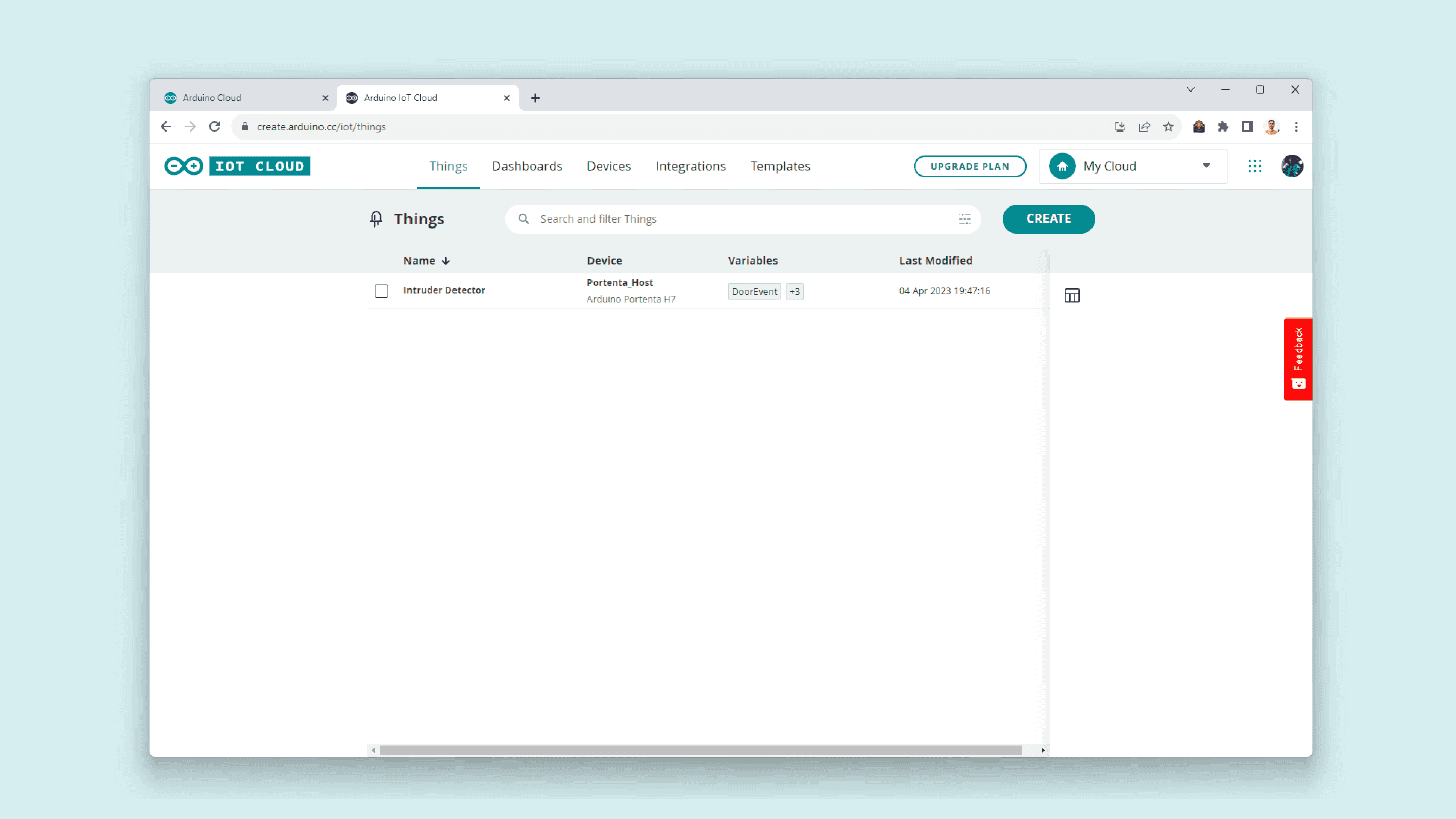Open browser extensions puzzle icon
The image size is (1456, 819).
1222,126
